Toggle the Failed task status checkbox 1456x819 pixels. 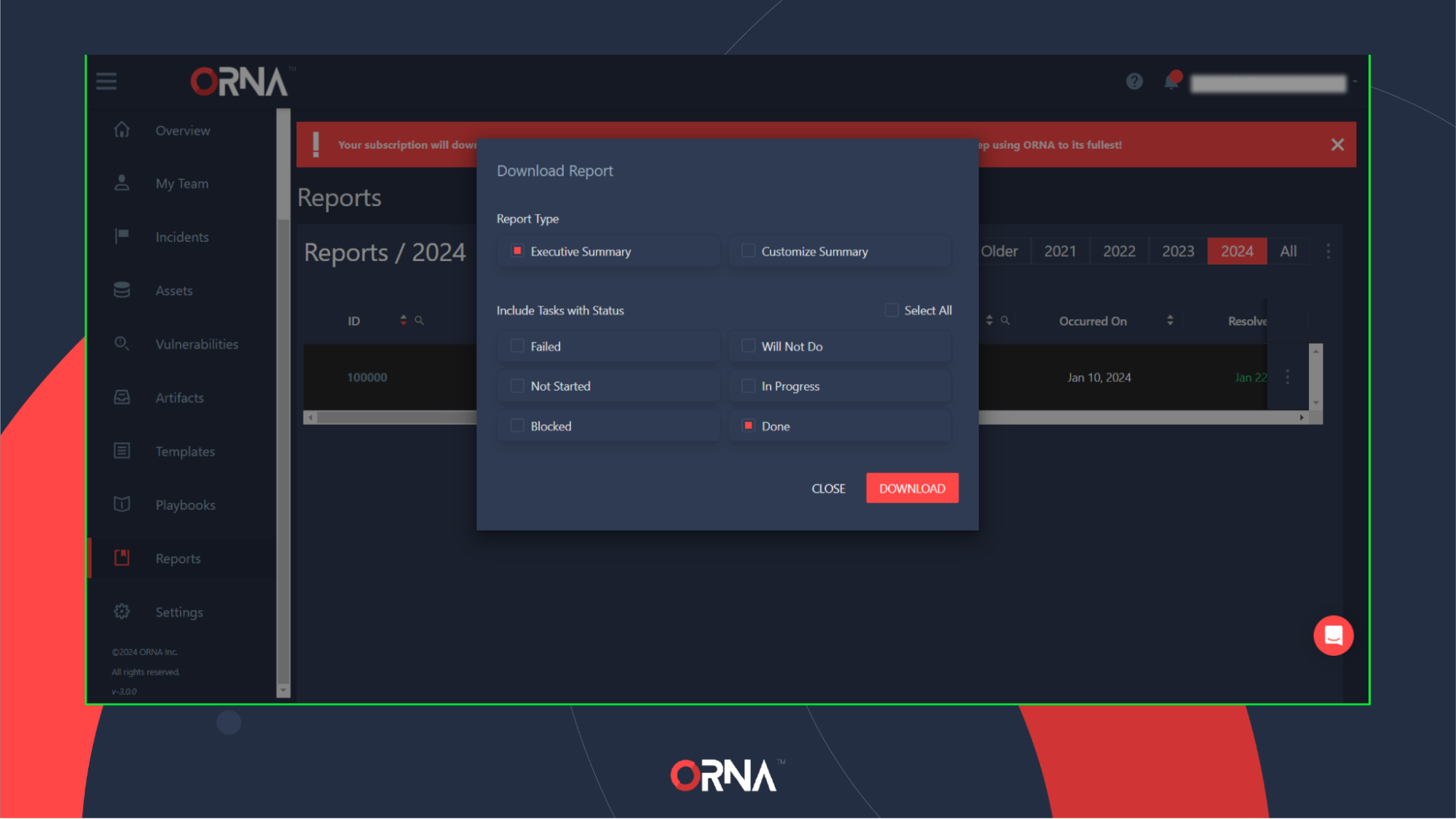(517, 345)
